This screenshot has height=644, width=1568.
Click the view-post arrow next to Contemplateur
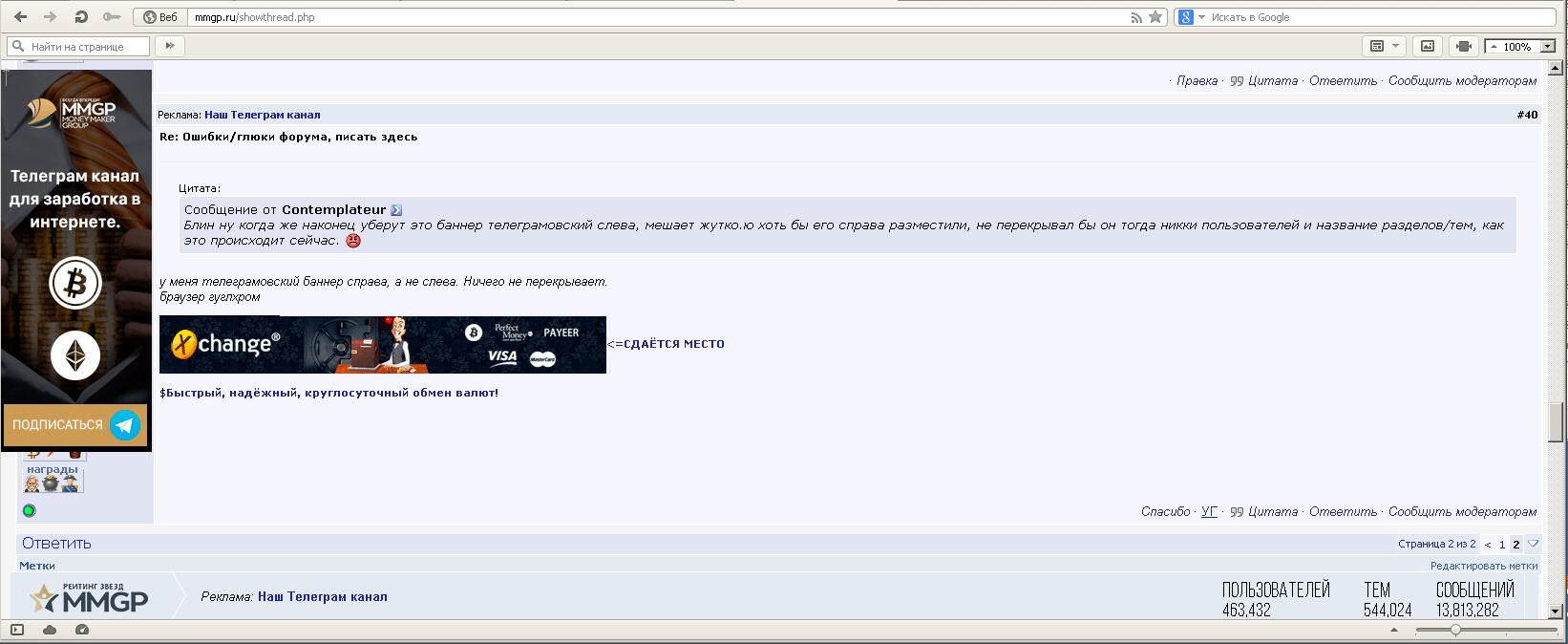click(x=396, y=210)
